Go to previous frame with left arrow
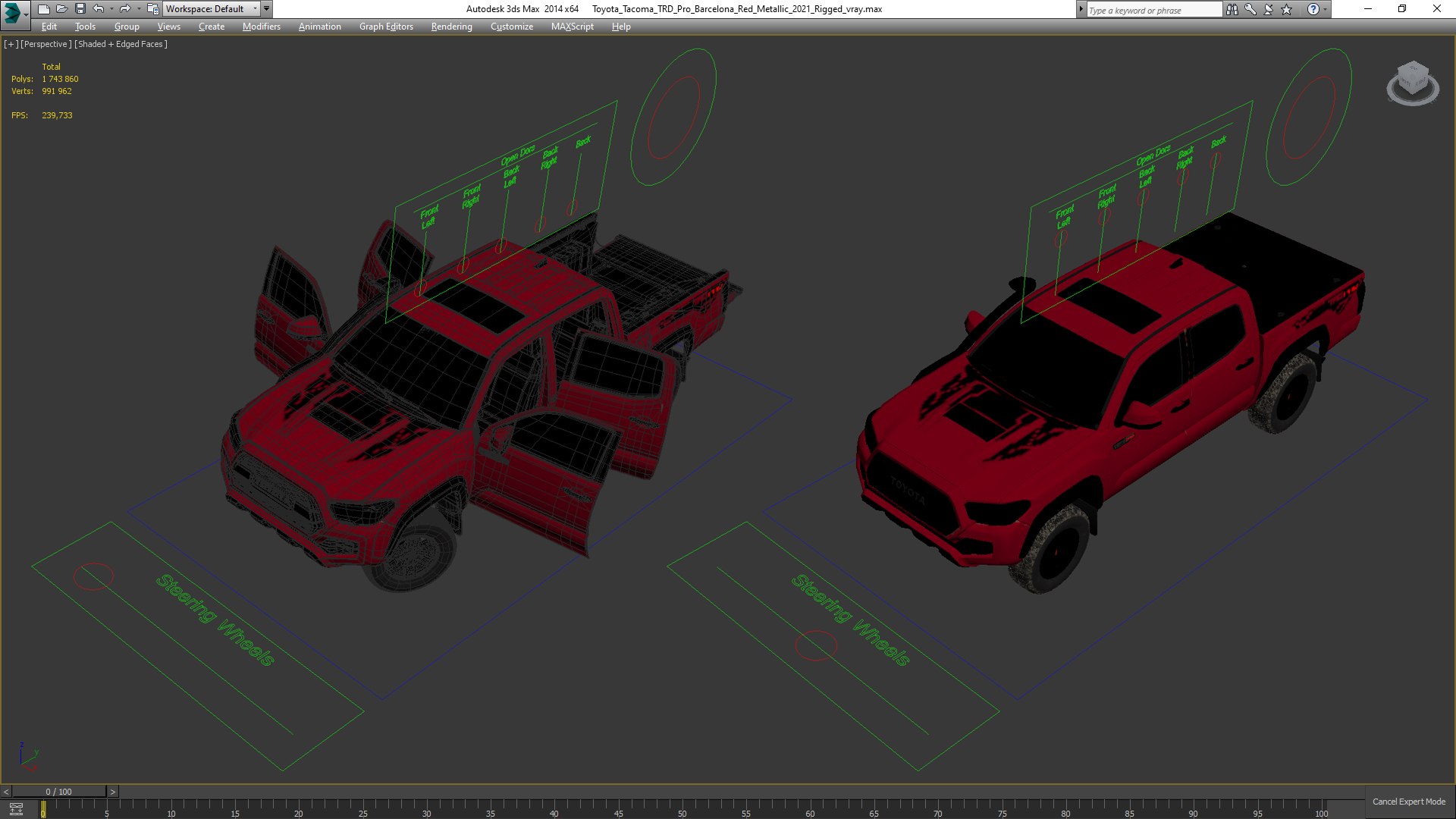The width and height of the screenshot is (1456, 819). 6,792
